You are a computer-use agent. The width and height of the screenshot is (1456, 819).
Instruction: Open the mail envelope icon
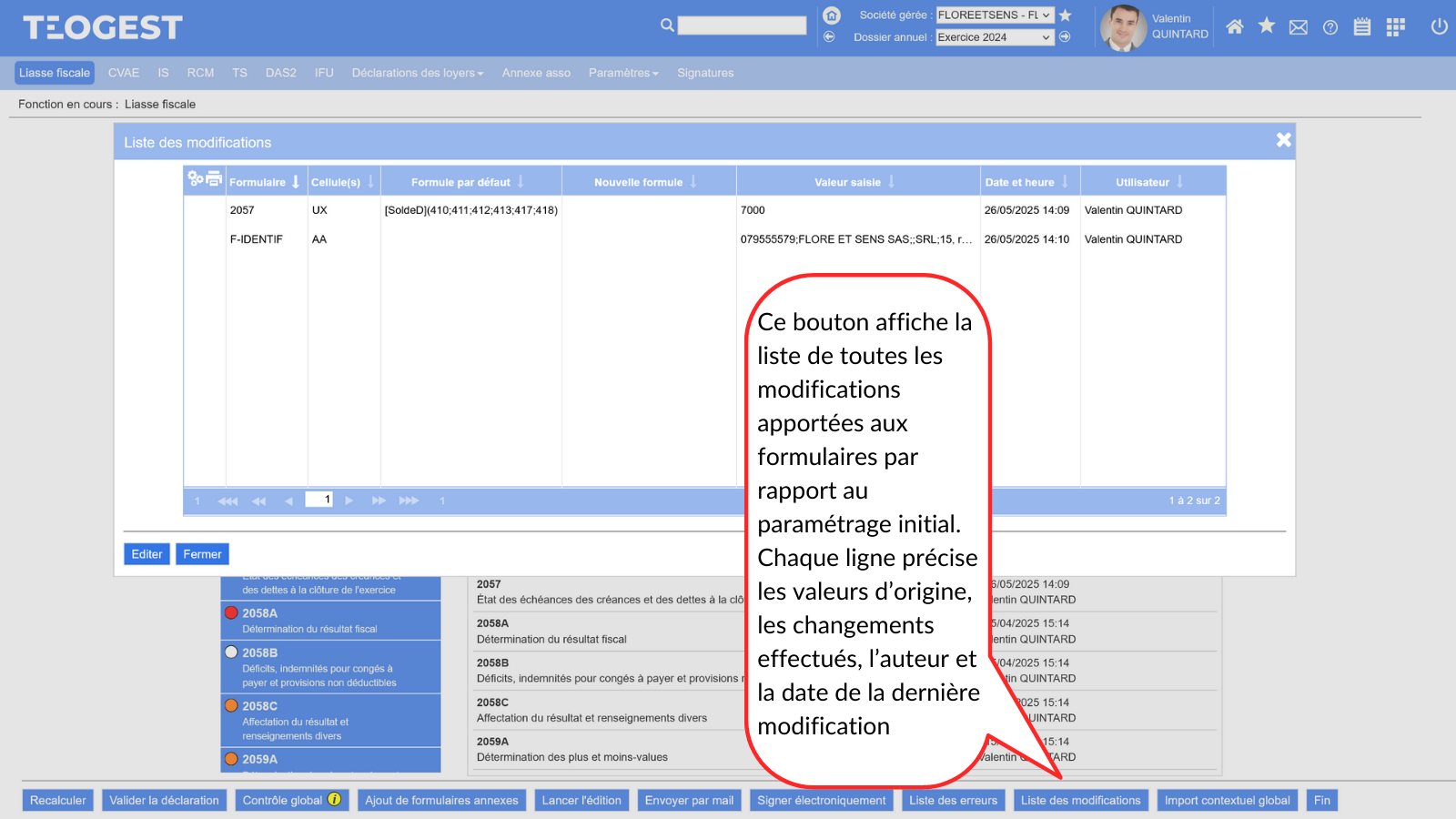tap(1298, 27)
